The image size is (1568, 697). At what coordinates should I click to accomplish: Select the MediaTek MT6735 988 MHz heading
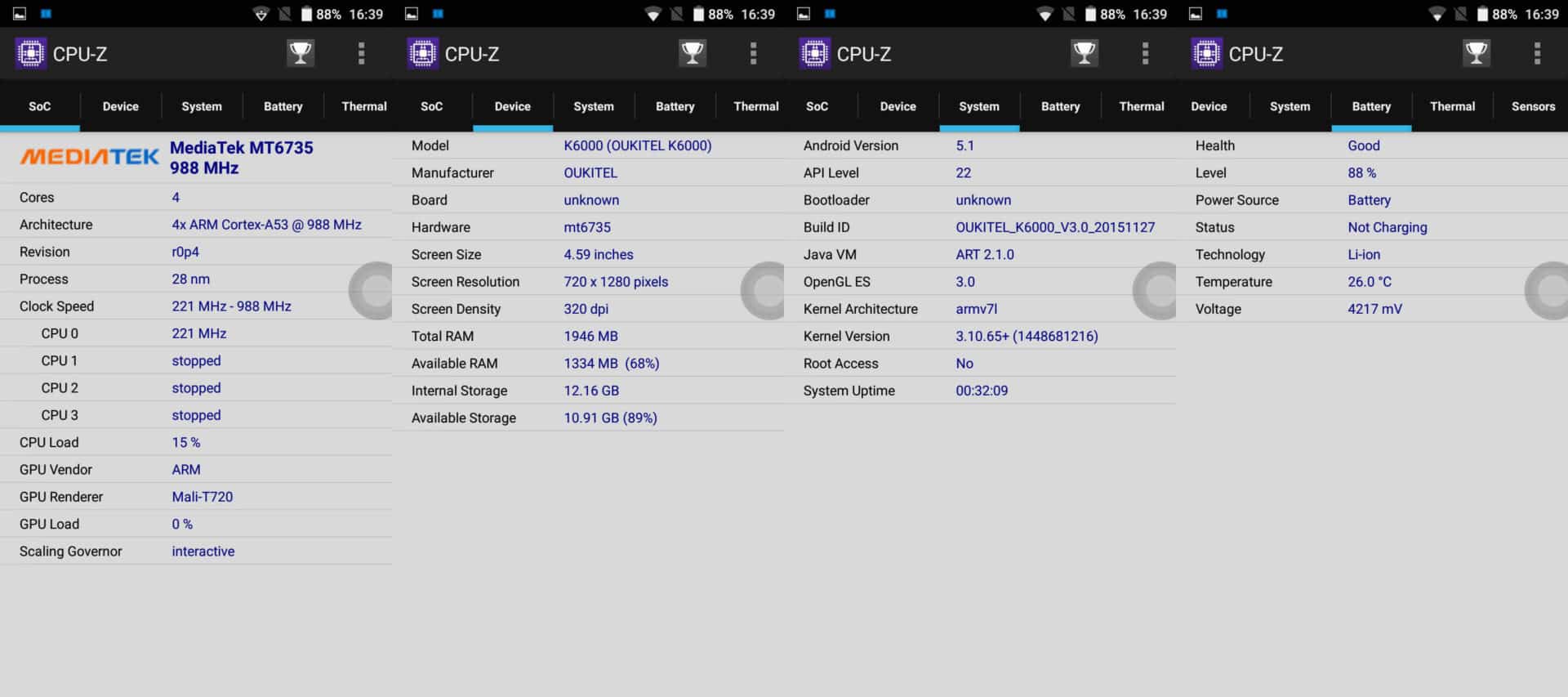coord(241,158)
